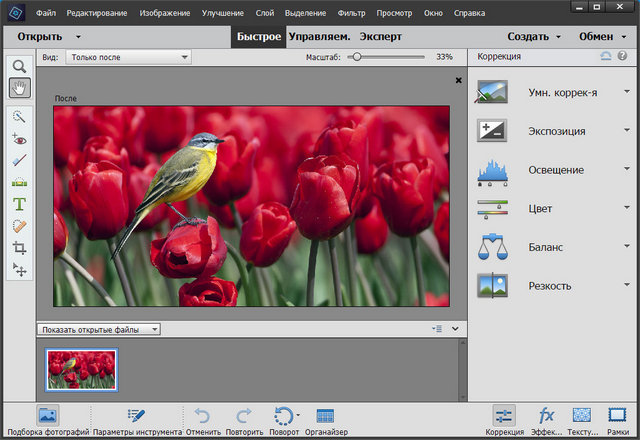Select the Zoom magnifier tool
640x440 pixels.
[19, 66]
